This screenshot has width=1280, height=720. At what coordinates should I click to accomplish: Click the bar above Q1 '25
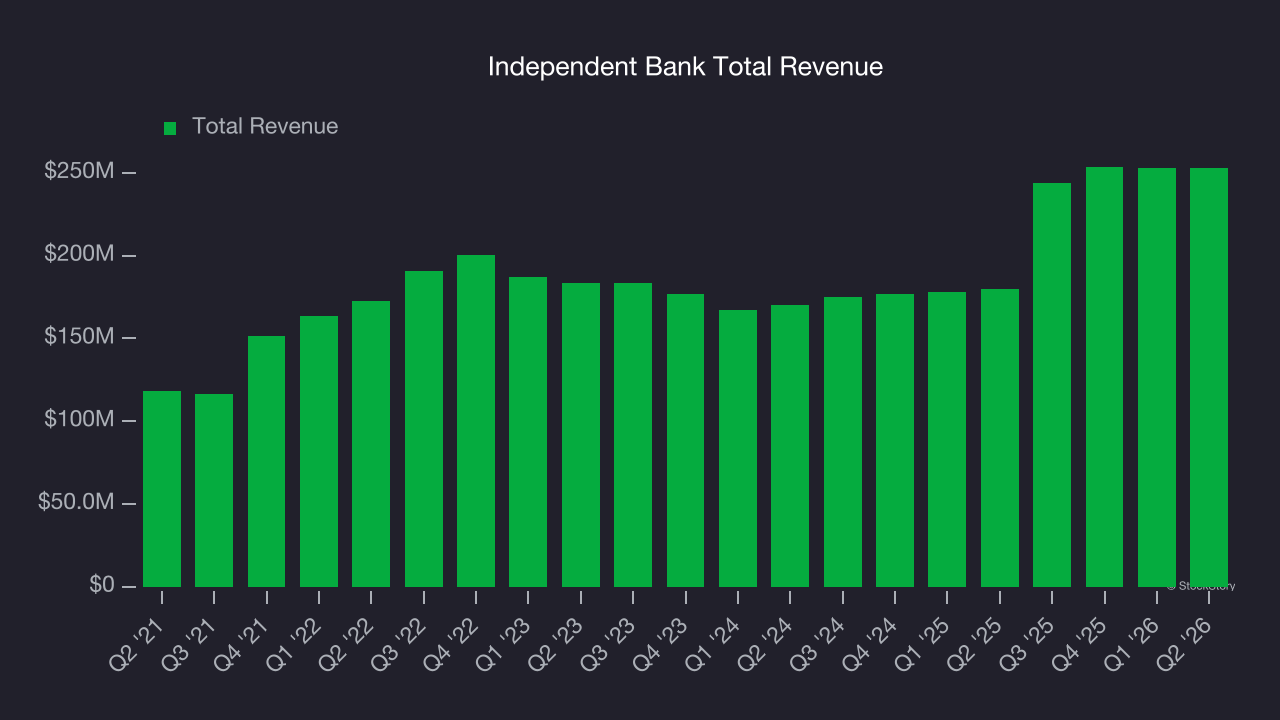[947, 439]
